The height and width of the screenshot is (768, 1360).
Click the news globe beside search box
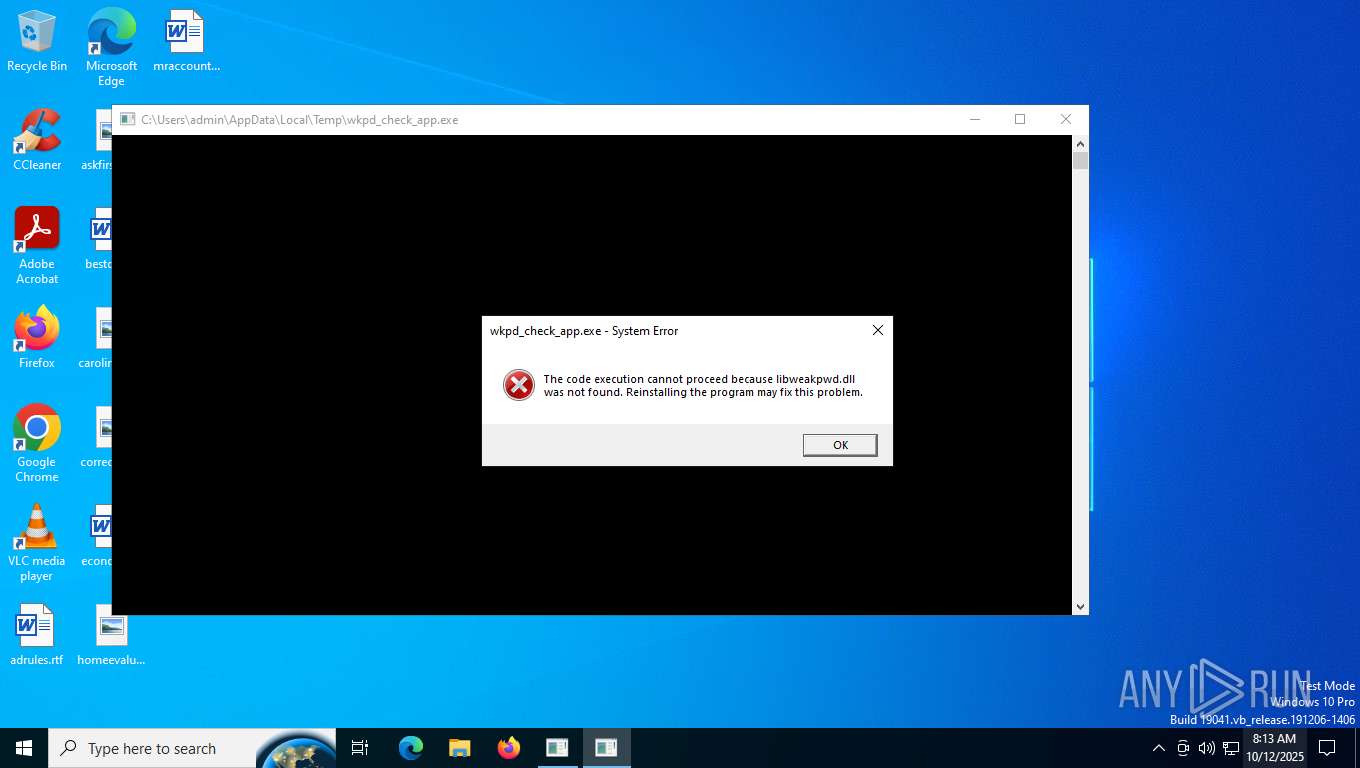pos(296,749)
